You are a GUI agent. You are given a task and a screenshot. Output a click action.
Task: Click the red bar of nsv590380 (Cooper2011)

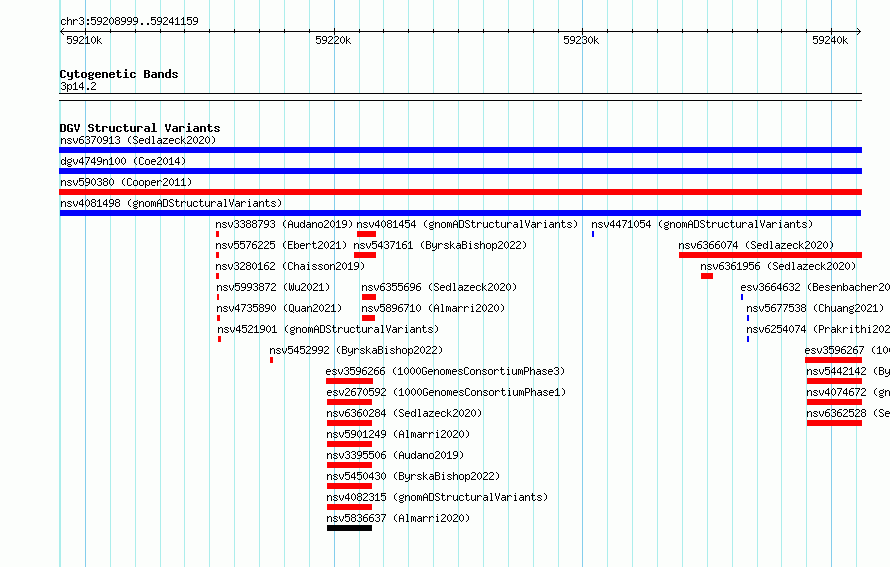click(460, 192)
